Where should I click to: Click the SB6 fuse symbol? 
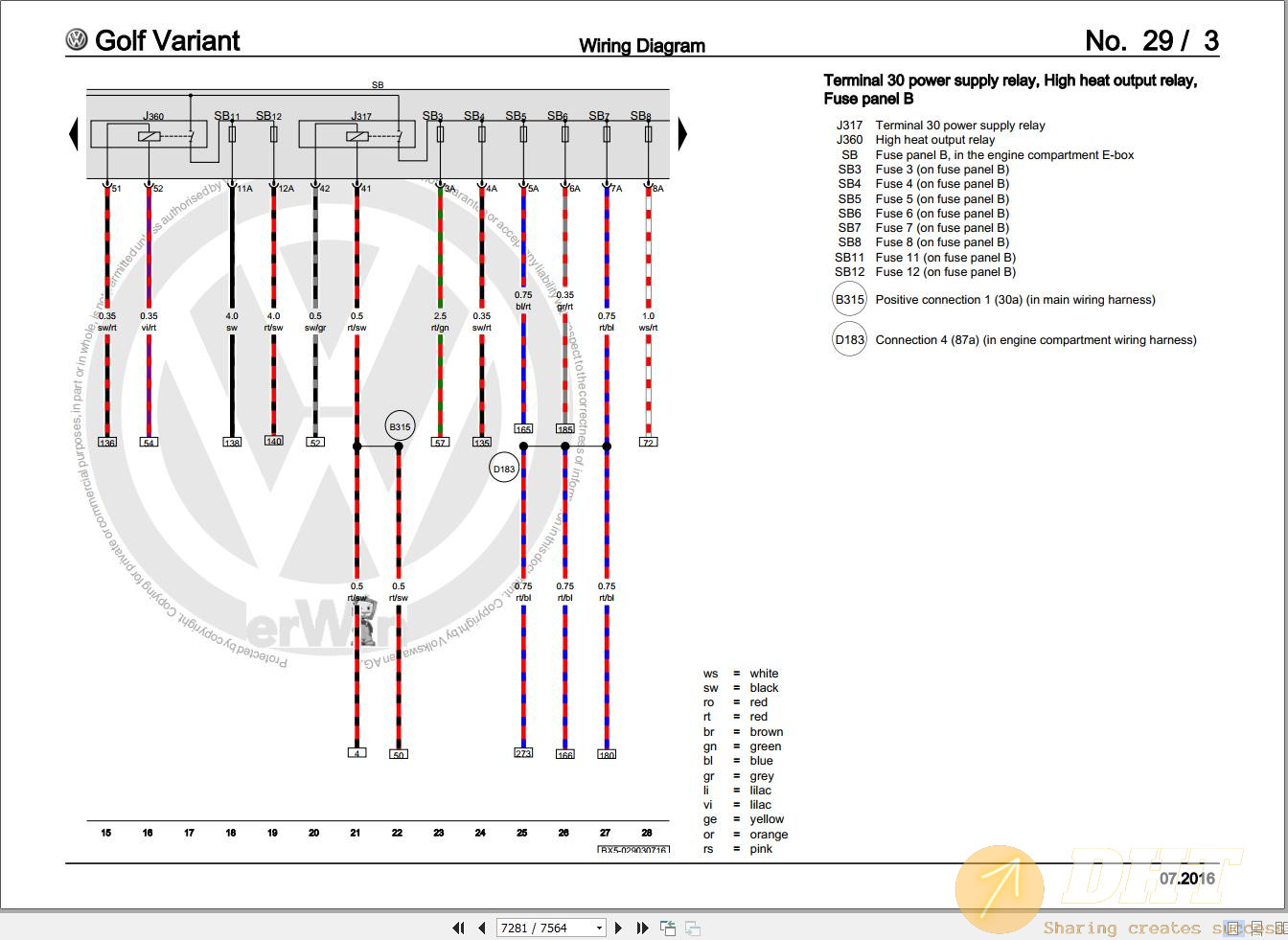(x=564, y=135)
